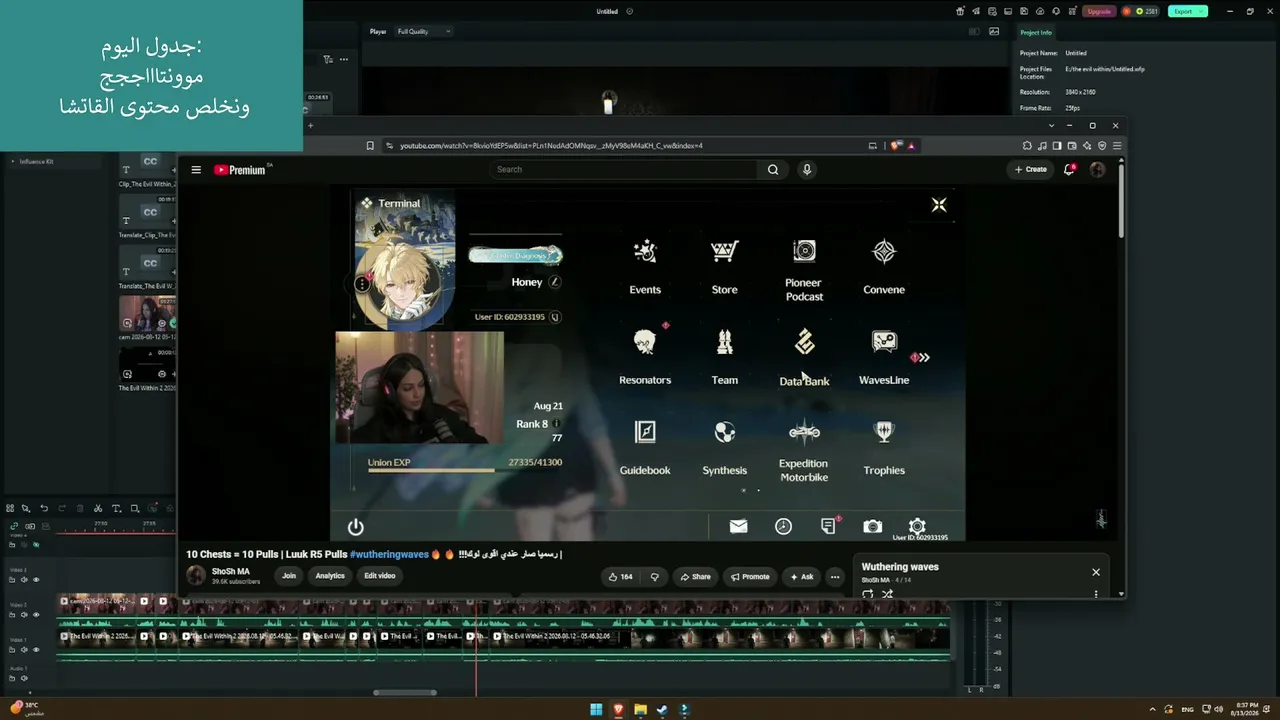The height and width of the screenshot is (720, 1280).
Task: Open the Guidebook icon
Action: (645, 432)
